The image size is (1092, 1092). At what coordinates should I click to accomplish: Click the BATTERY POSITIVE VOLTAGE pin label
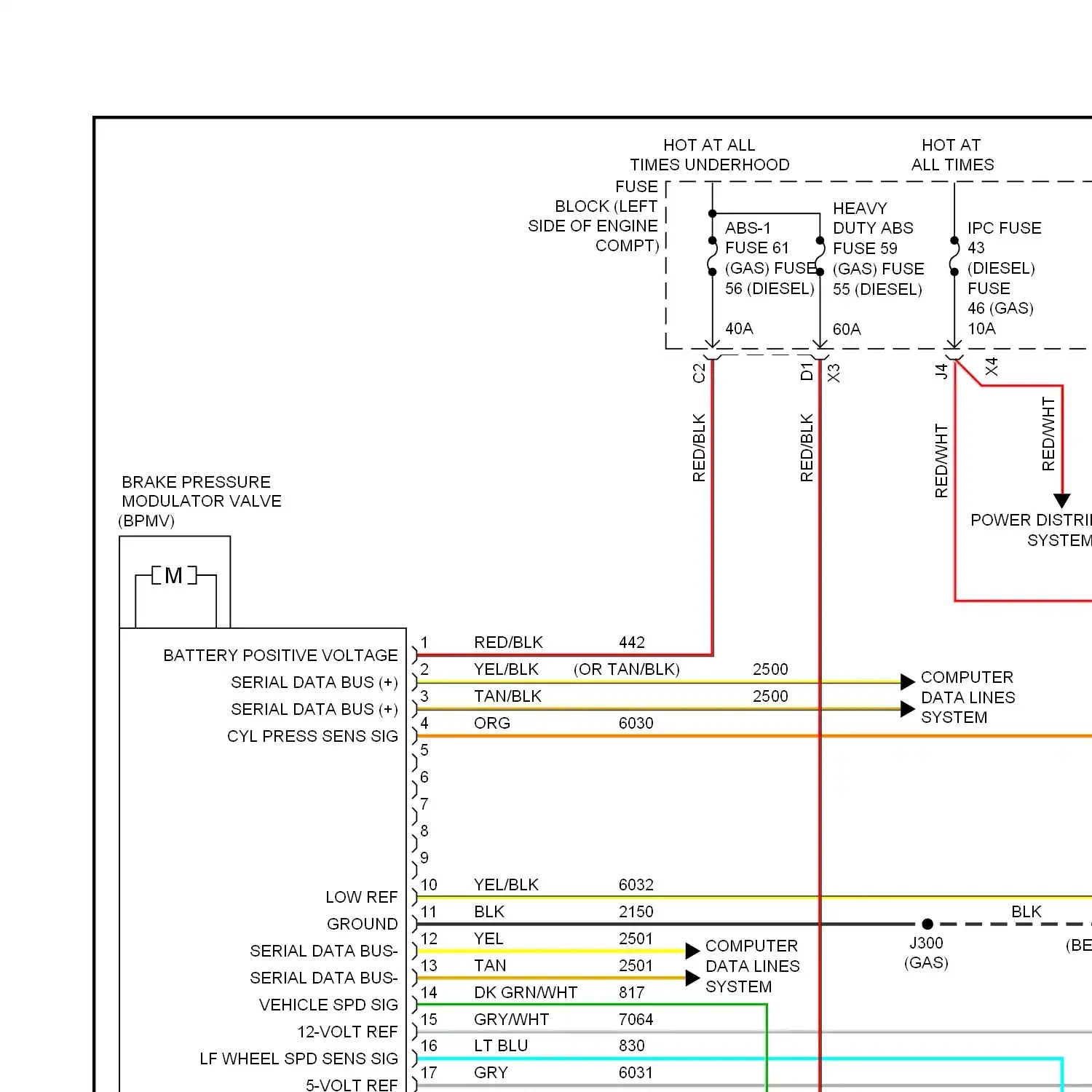click(280, 655)
